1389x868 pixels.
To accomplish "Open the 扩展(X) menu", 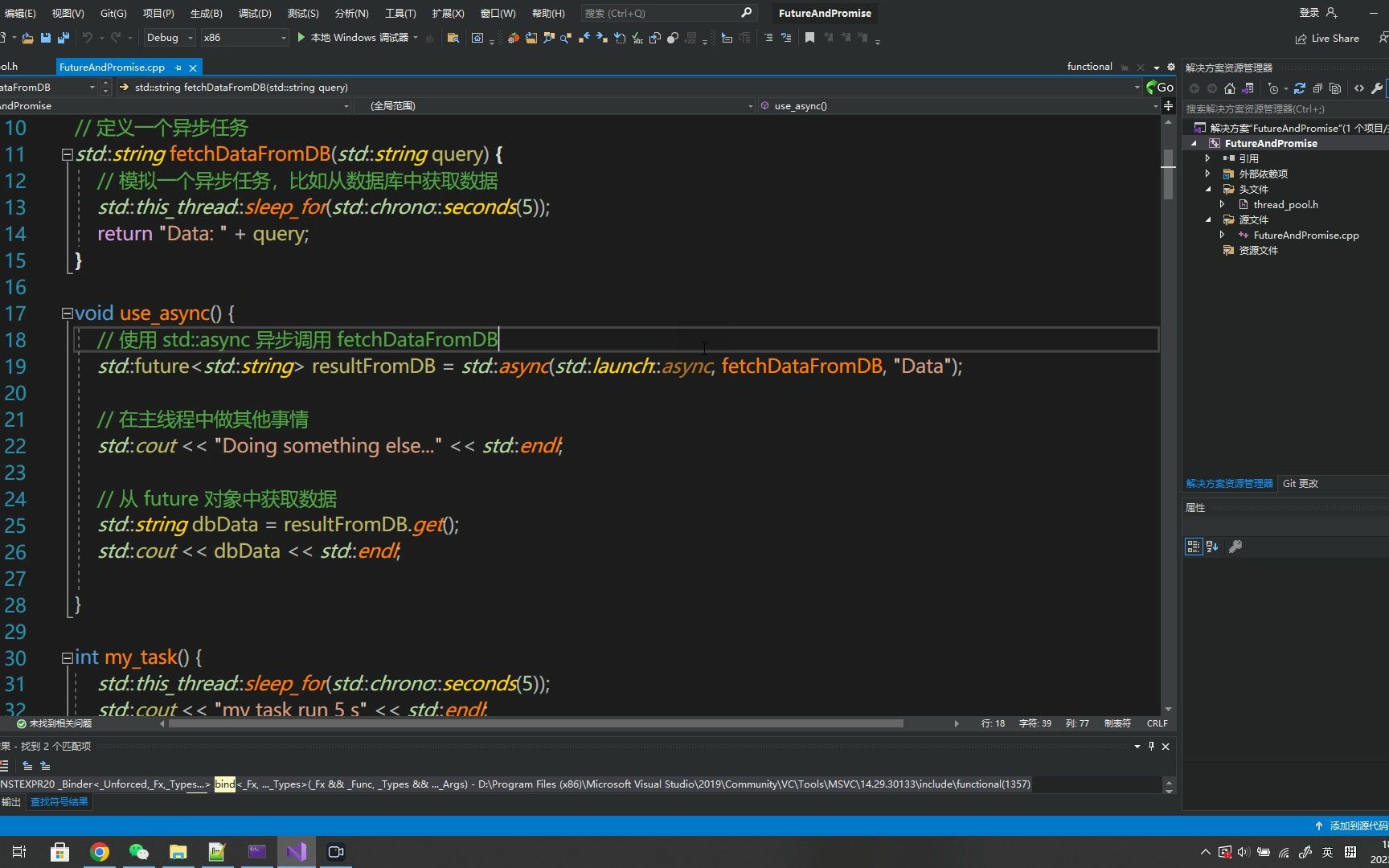I will point(448,13).
